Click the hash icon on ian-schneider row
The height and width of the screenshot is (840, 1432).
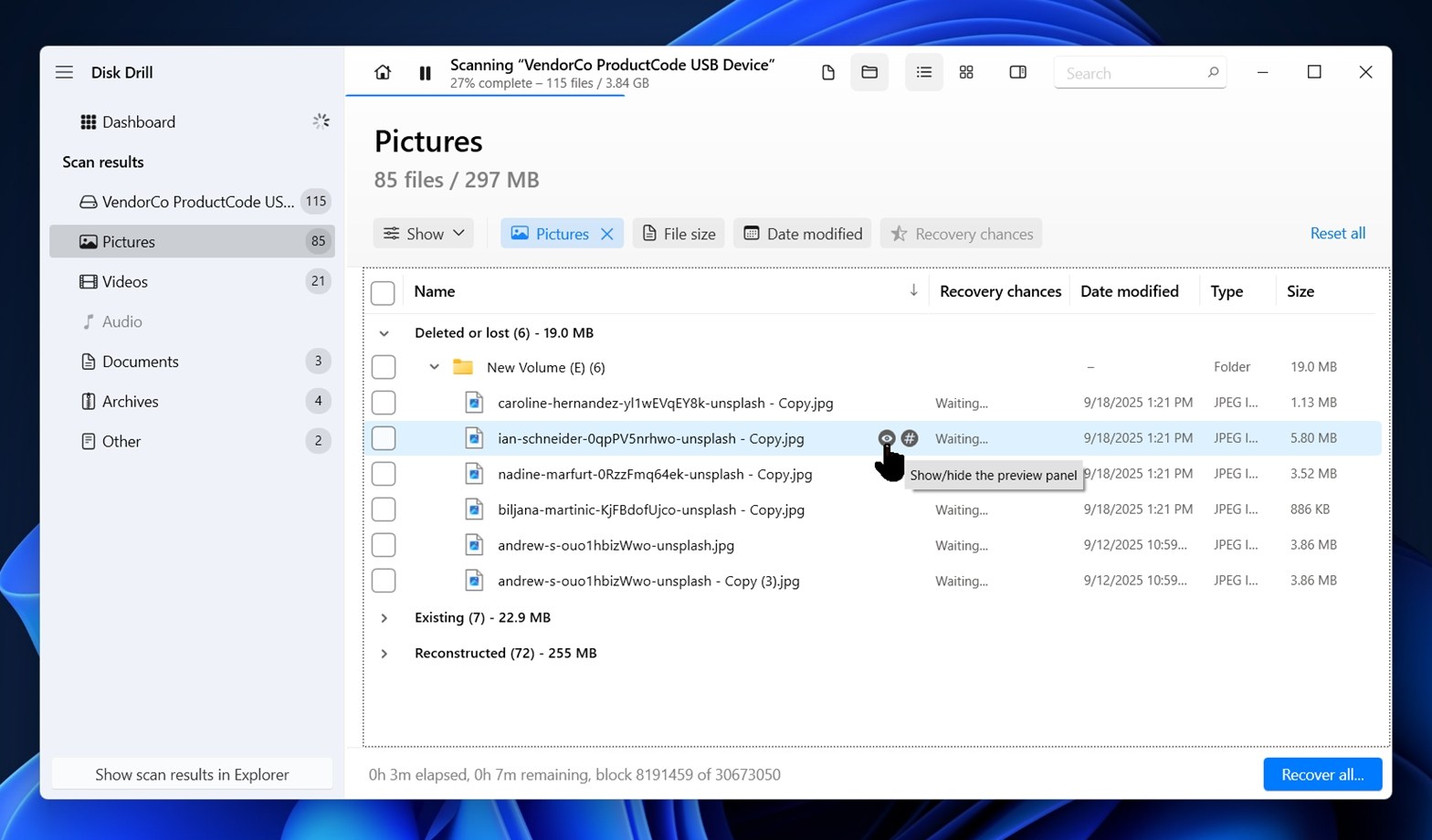click(x=910, y=438)
